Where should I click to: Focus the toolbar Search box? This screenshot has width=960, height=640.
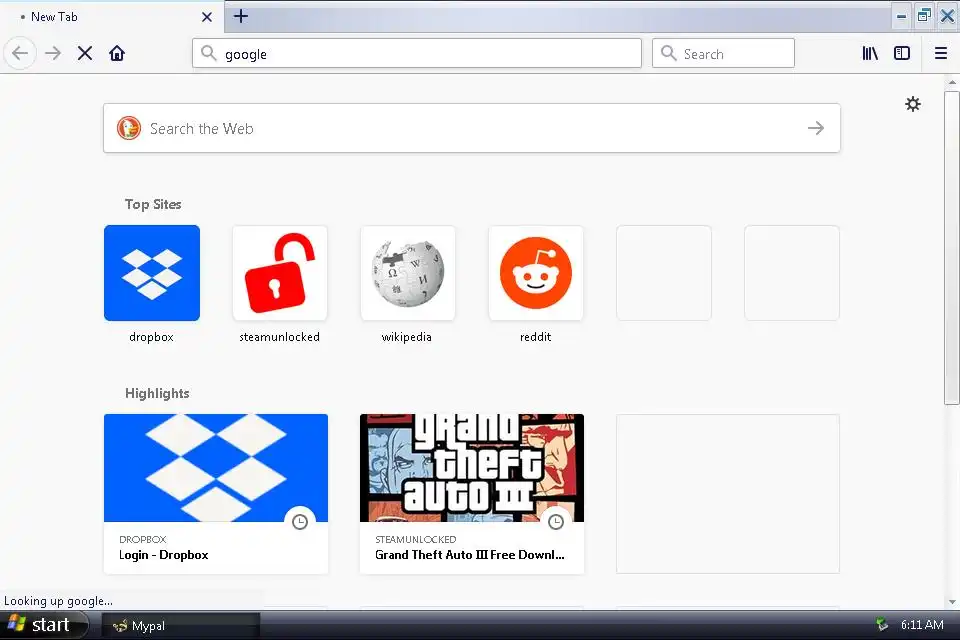coord(723,54)
